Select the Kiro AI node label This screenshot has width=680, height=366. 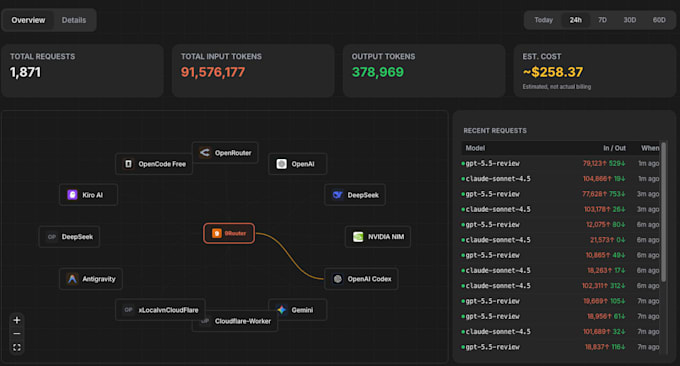[x=92, y=195]
